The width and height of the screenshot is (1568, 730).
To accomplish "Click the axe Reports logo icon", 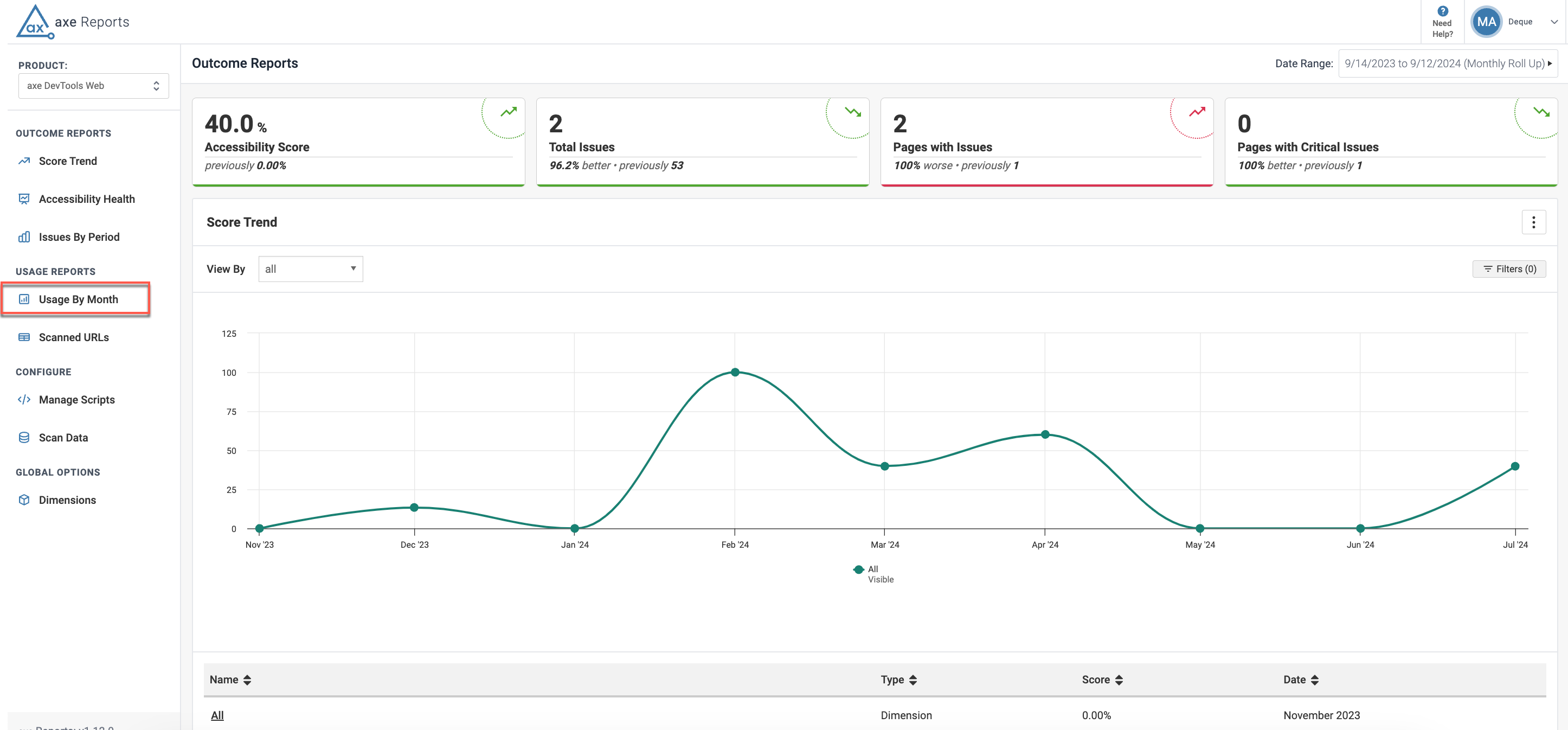I will [35, 22].
